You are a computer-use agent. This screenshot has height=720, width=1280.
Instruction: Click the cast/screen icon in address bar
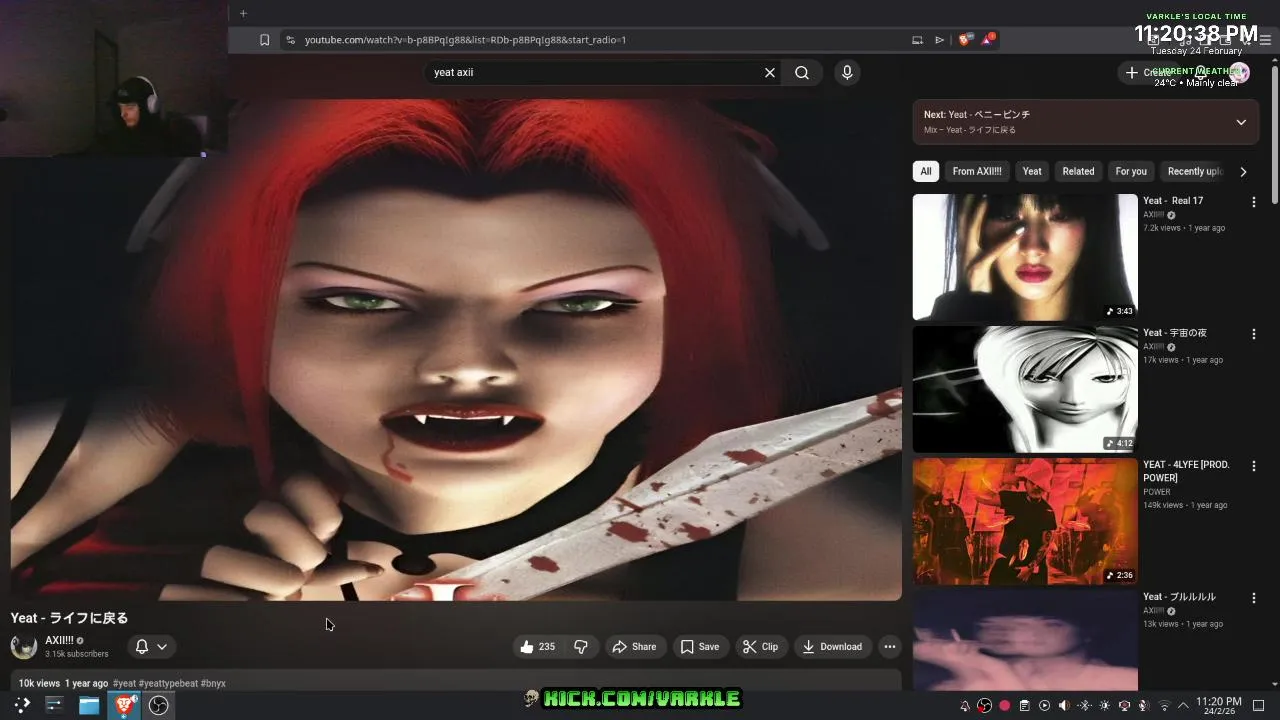pyautogui.click(x=917, y=40)
